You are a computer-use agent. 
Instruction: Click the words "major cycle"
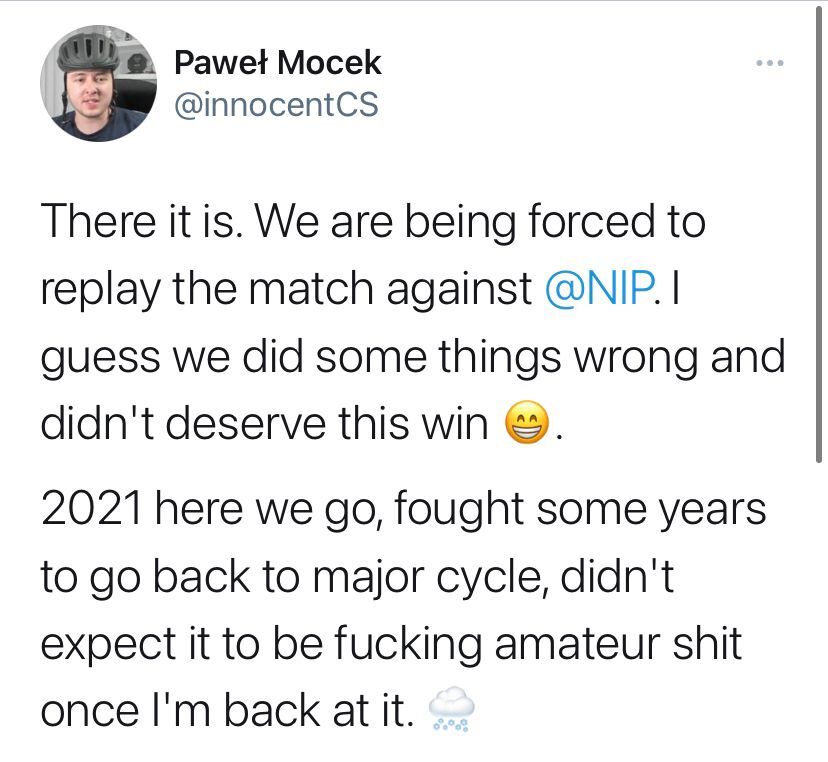coord(428,579)
